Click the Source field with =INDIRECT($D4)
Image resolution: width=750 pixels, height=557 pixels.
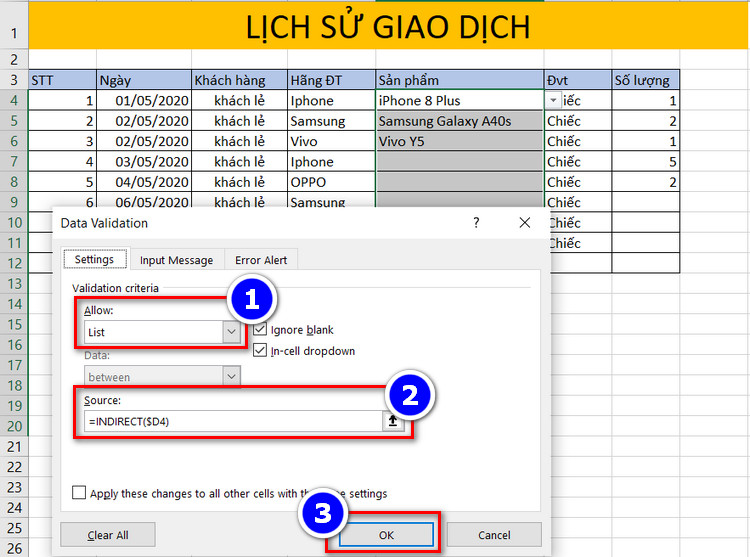[233, 421]
